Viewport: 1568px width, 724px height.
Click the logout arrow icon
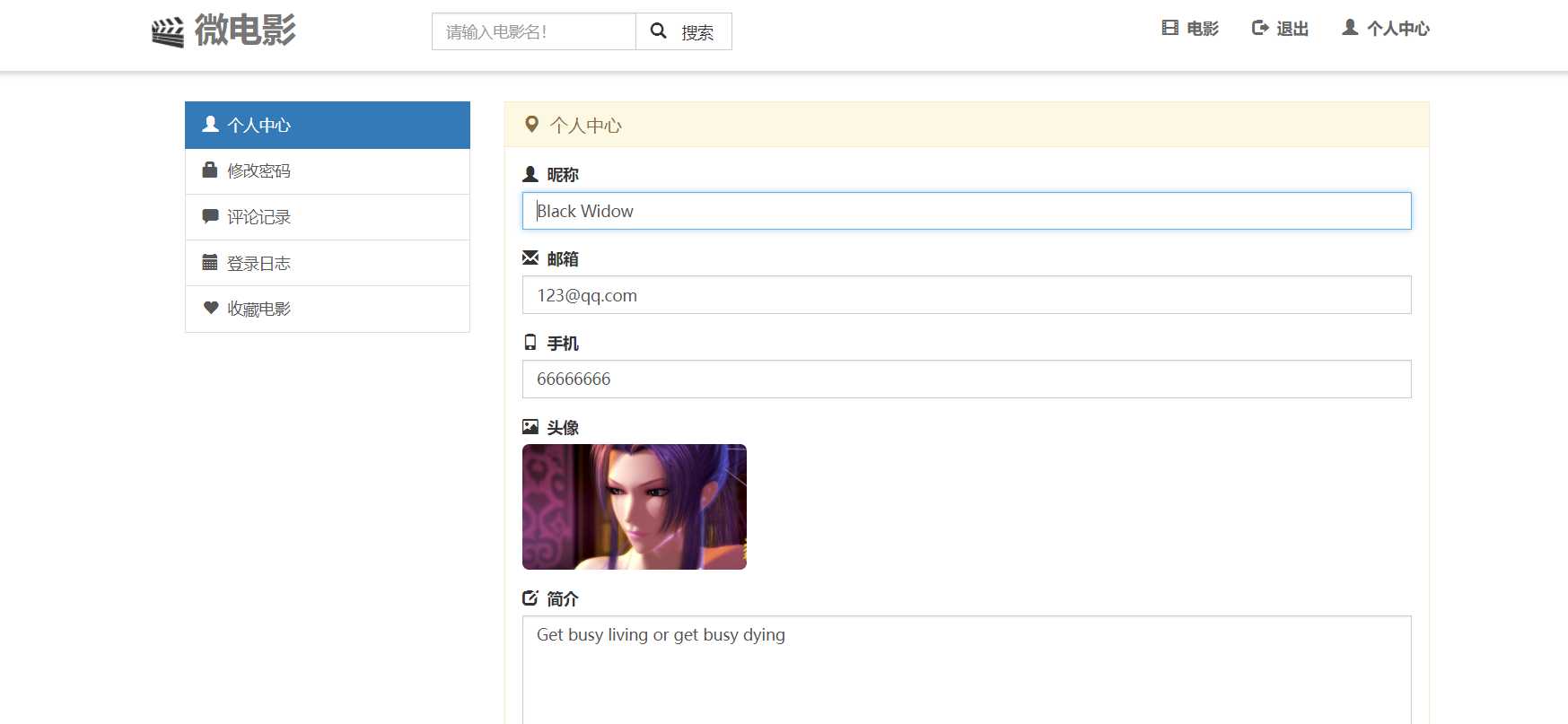click(1260, 28)
